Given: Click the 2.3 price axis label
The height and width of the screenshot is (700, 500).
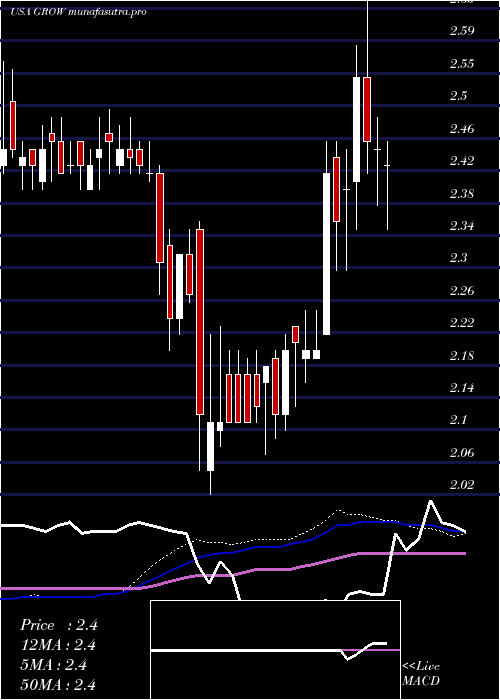Looking at the screenshot, I should tap(458, 258).
